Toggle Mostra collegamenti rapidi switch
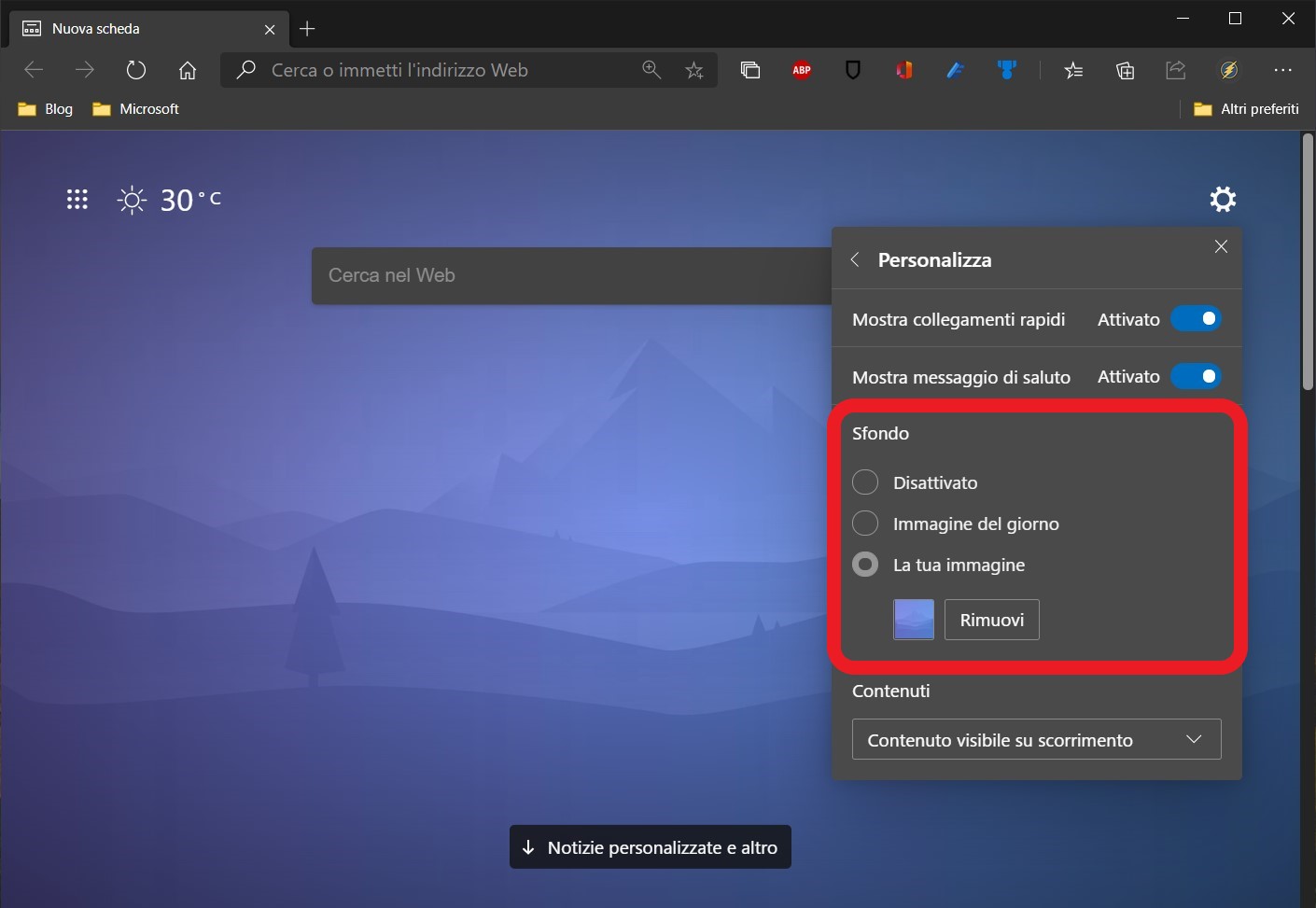Screen dimensions: 1316x908 click(x=1196, y=319)
